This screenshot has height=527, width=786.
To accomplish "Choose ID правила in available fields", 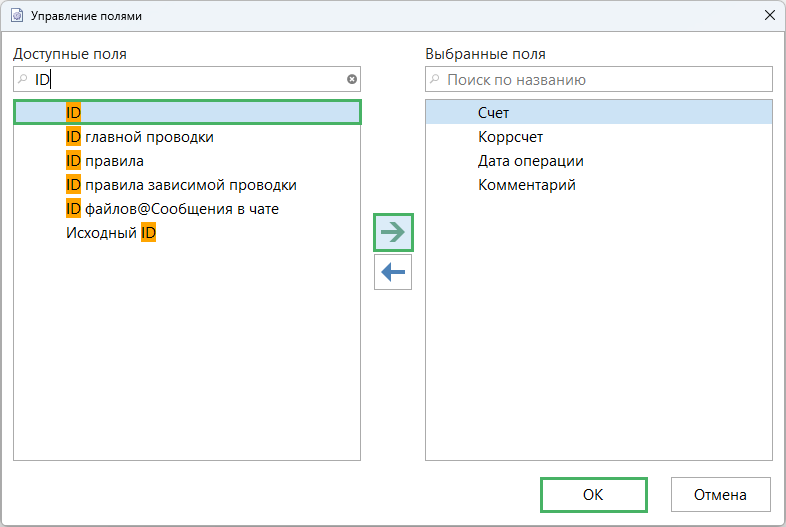I will pos(105,160).
